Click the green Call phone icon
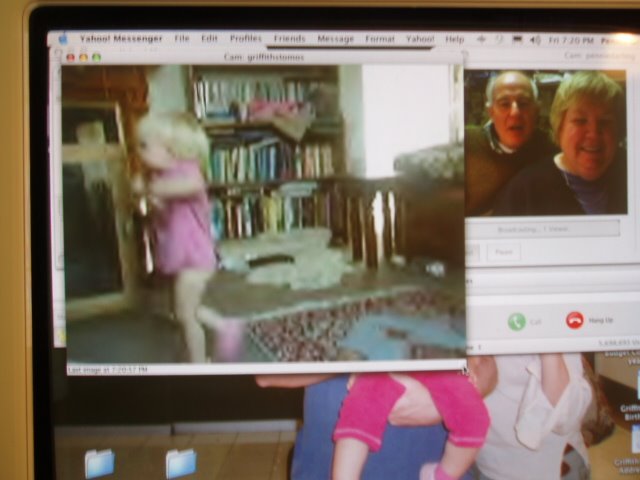640x480 pixels. (516, 322)
